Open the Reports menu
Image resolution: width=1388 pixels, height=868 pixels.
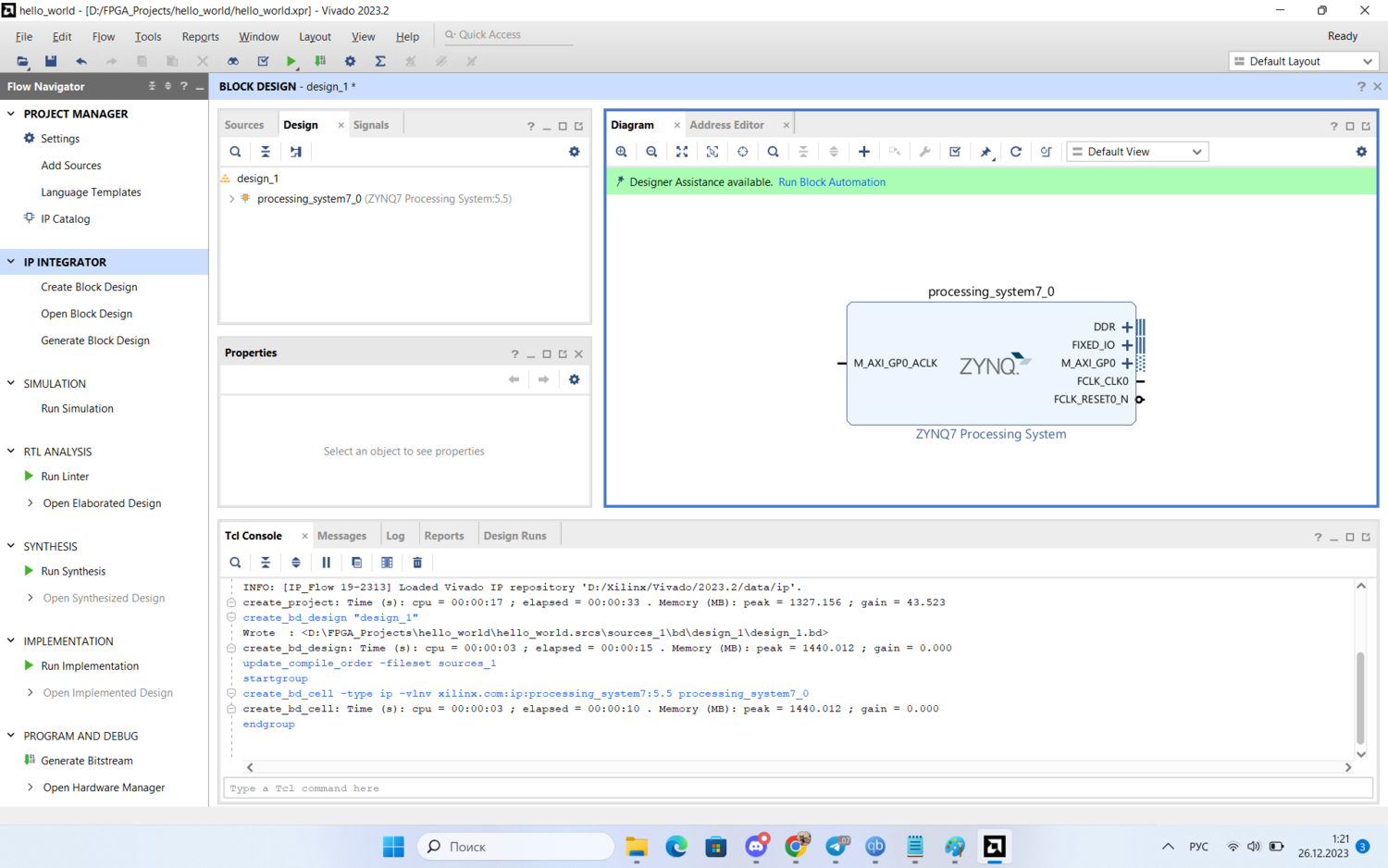[200, 37]
